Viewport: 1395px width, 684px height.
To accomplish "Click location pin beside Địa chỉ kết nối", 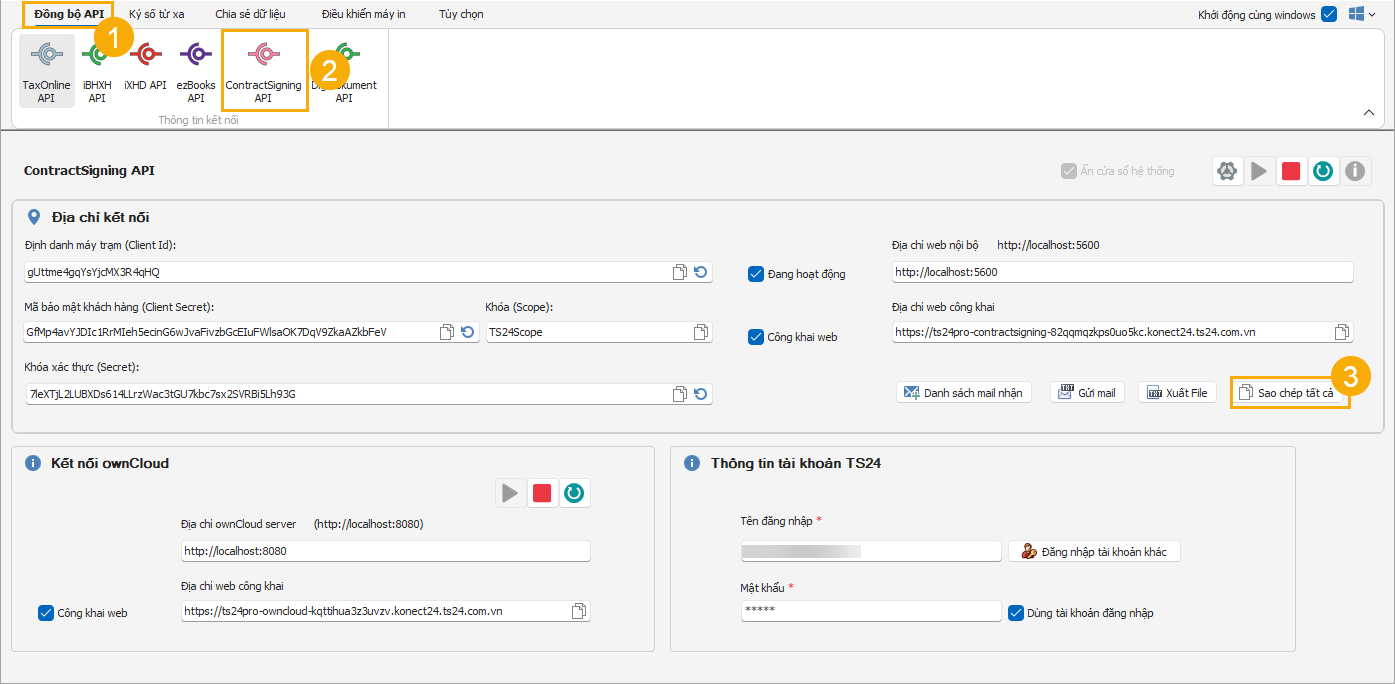I will click(x=34, y=217).
